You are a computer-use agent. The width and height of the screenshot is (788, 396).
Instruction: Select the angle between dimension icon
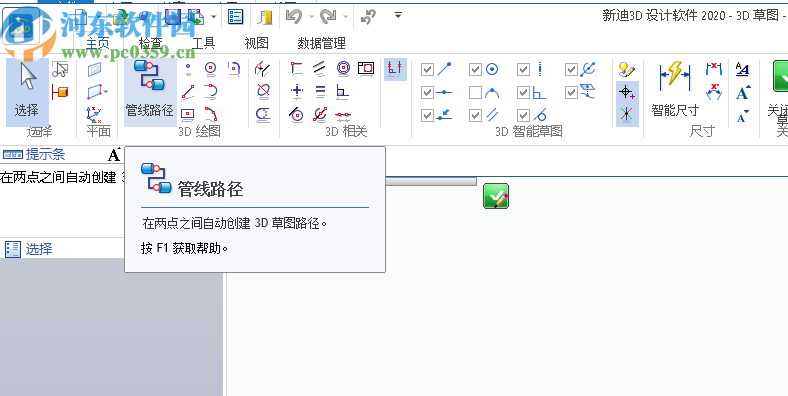click(714, 92)
